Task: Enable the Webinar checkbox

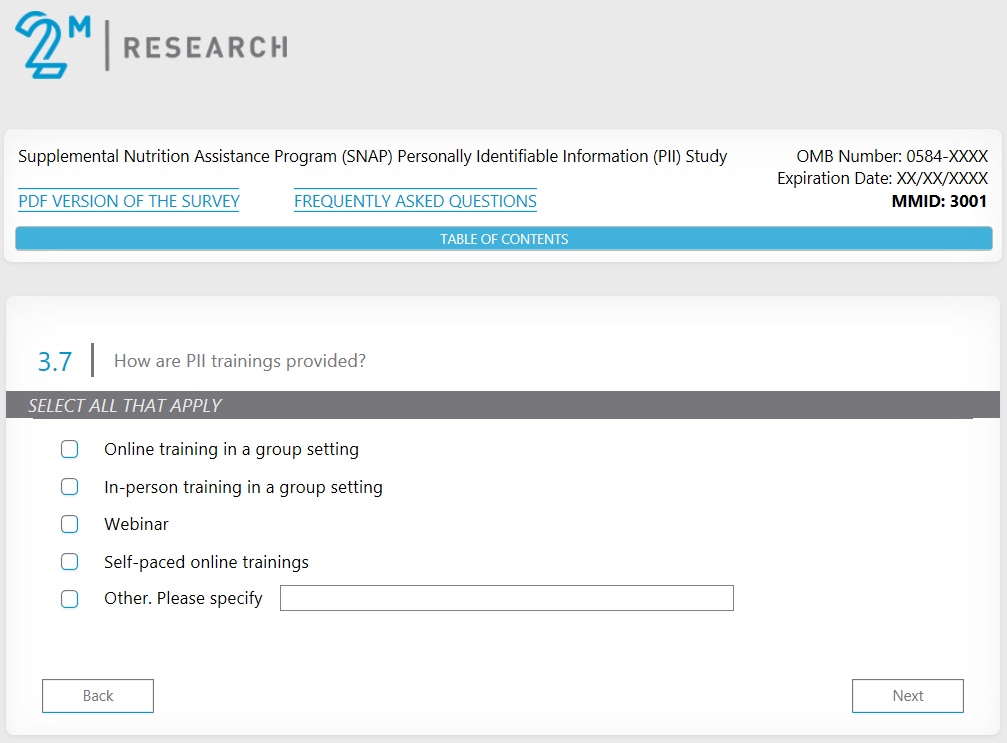Action: [69, 524]
